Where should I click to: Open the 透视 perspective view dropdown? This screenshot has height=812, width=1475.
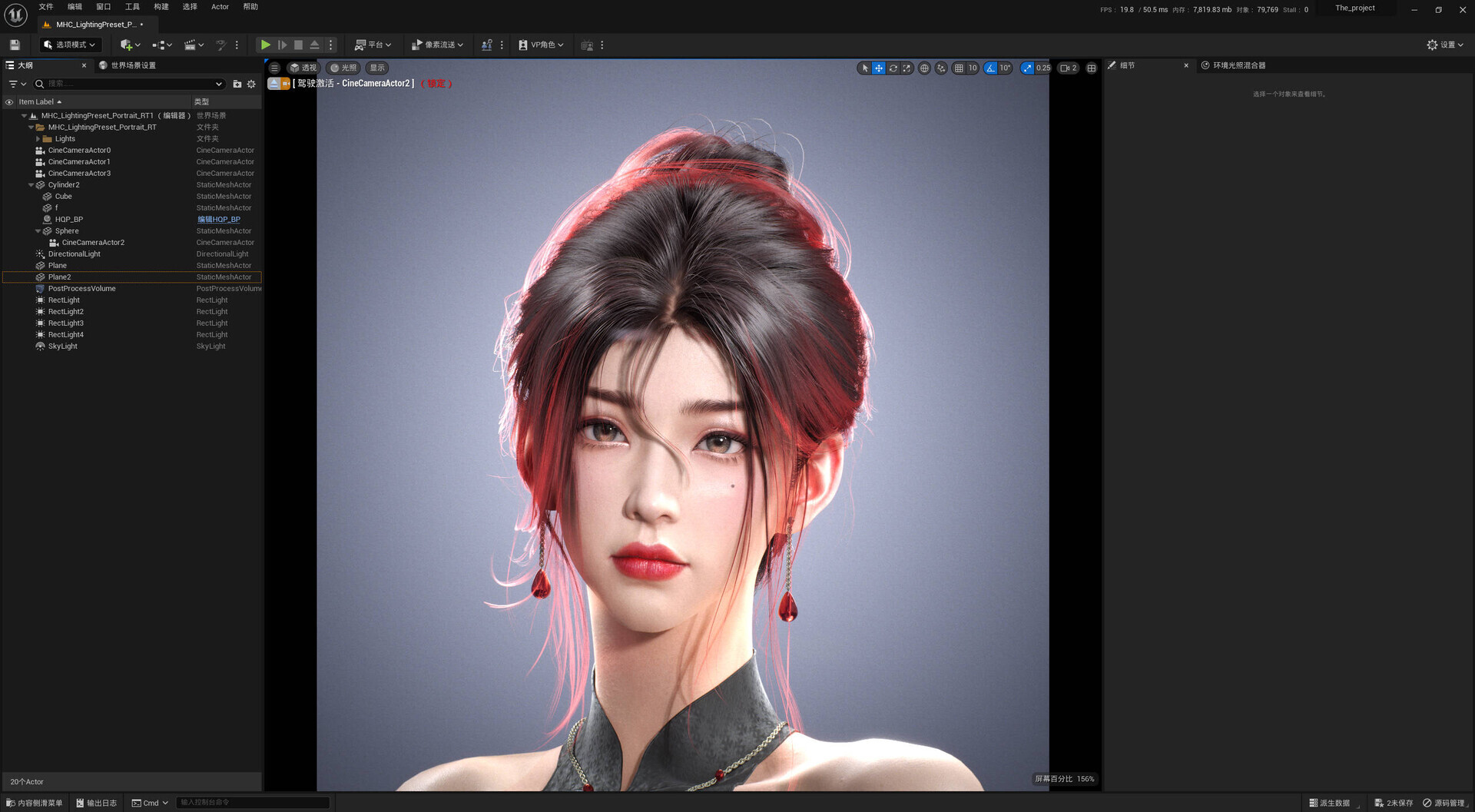(303, 68)
